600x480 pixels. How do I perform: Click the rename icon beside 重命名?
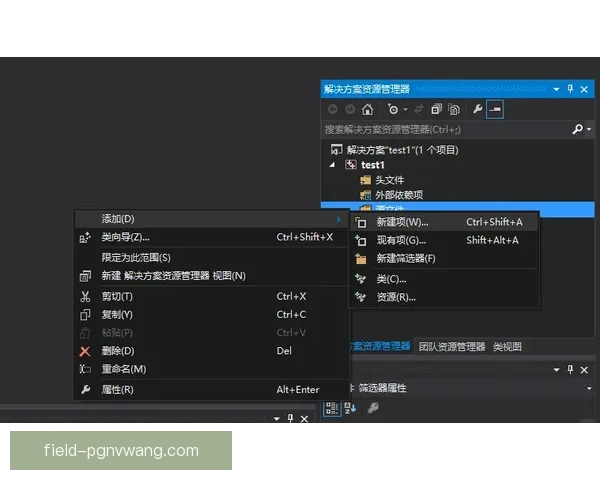click(85, 369)
